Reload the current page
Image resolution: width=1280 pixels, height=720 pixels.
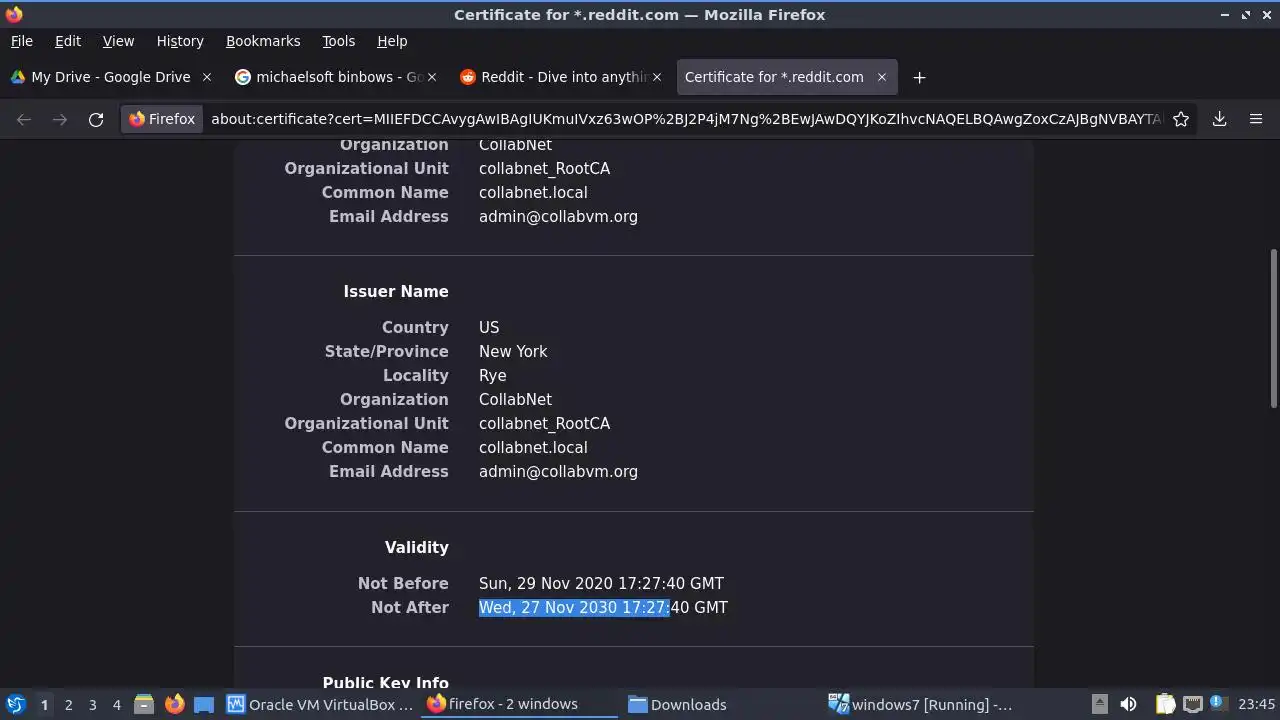[x=96, y=119]
